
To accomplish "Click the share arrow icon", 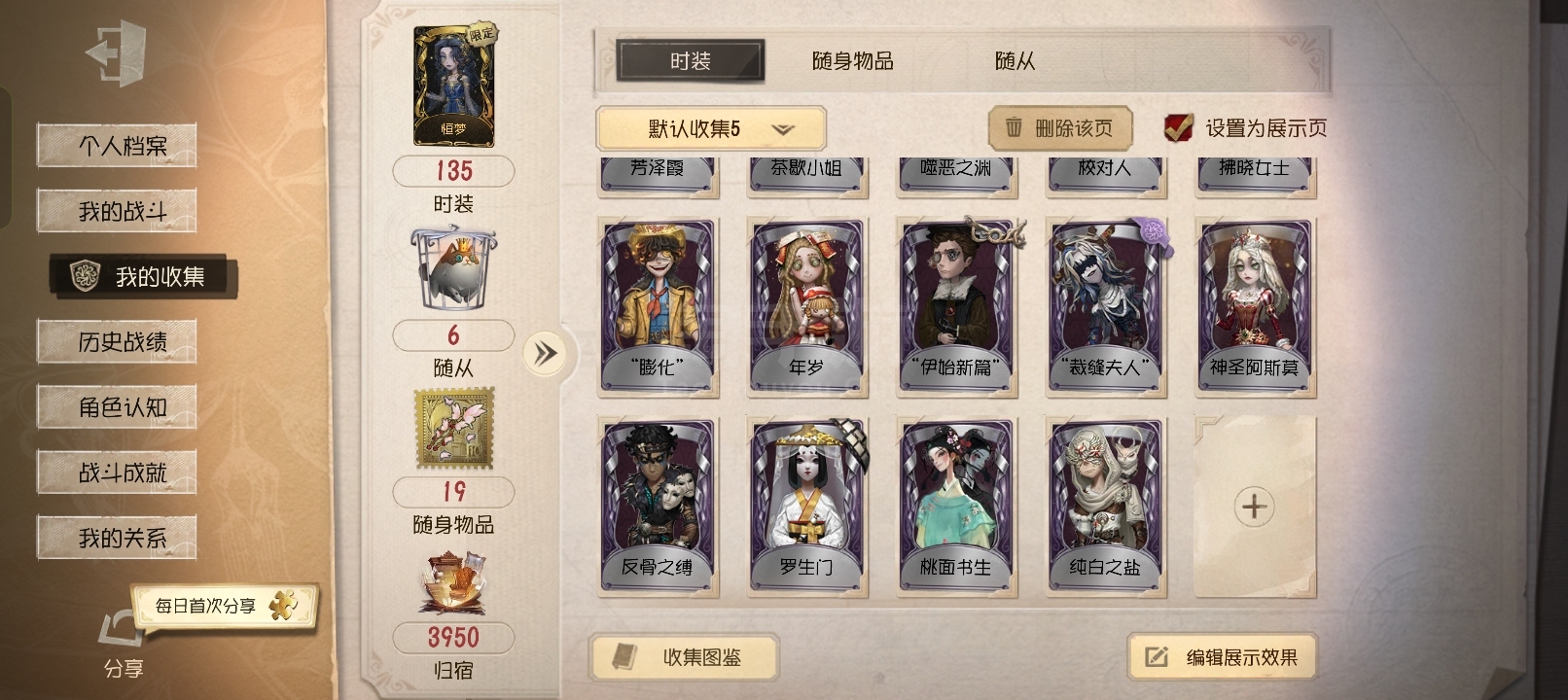I will (122, 632).
